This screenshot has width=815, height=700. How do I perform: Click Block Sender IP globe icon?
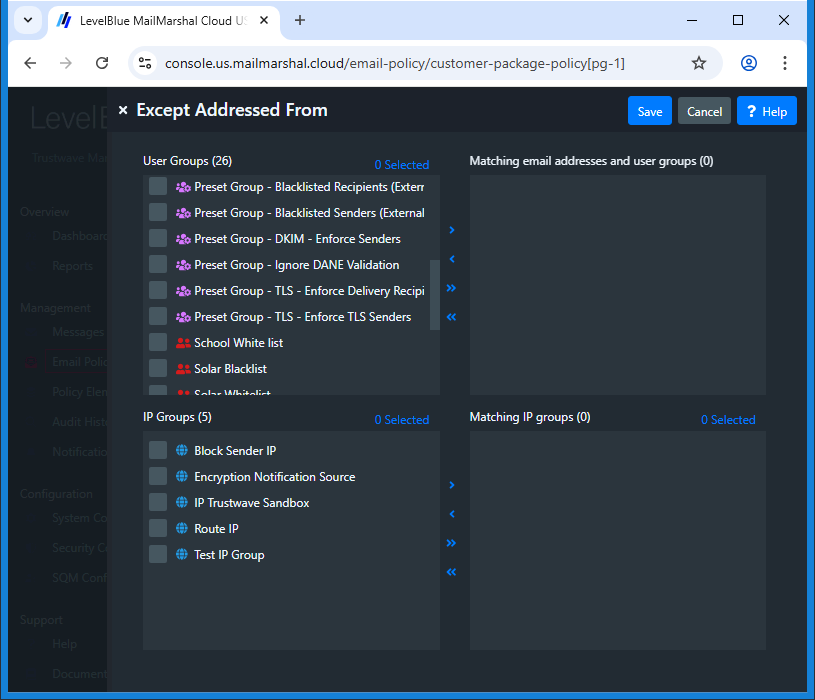pyautogui.click(x=181, y=450)
